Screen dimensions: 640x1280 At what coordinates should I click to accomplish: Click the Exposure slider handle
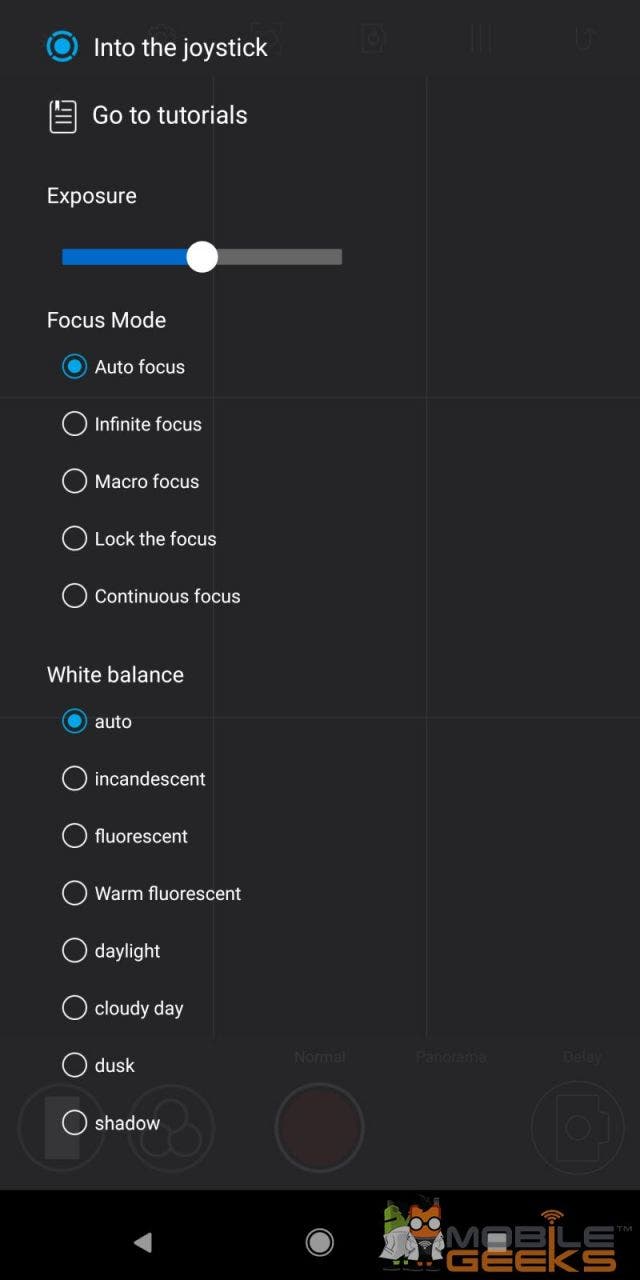202,257
